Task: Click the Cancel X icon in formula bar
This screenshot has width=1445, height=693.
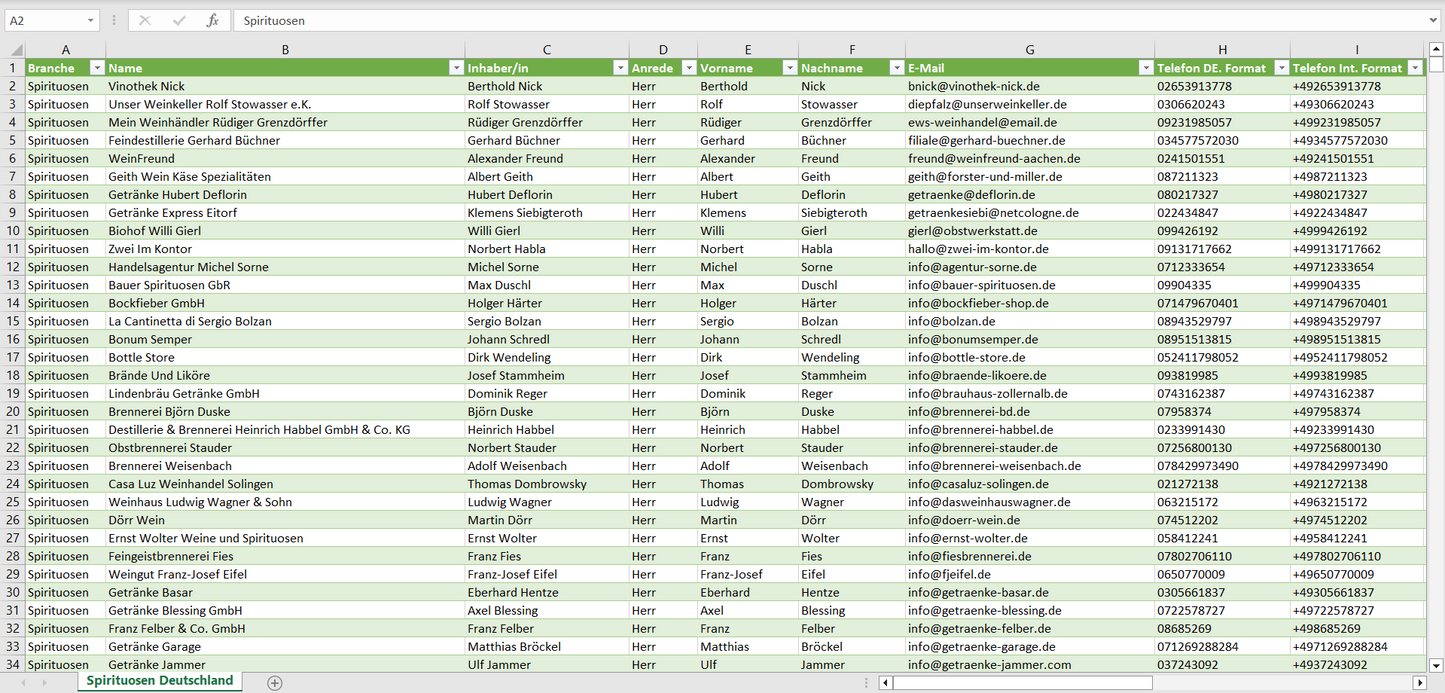Action: click(x=145, y=20)
